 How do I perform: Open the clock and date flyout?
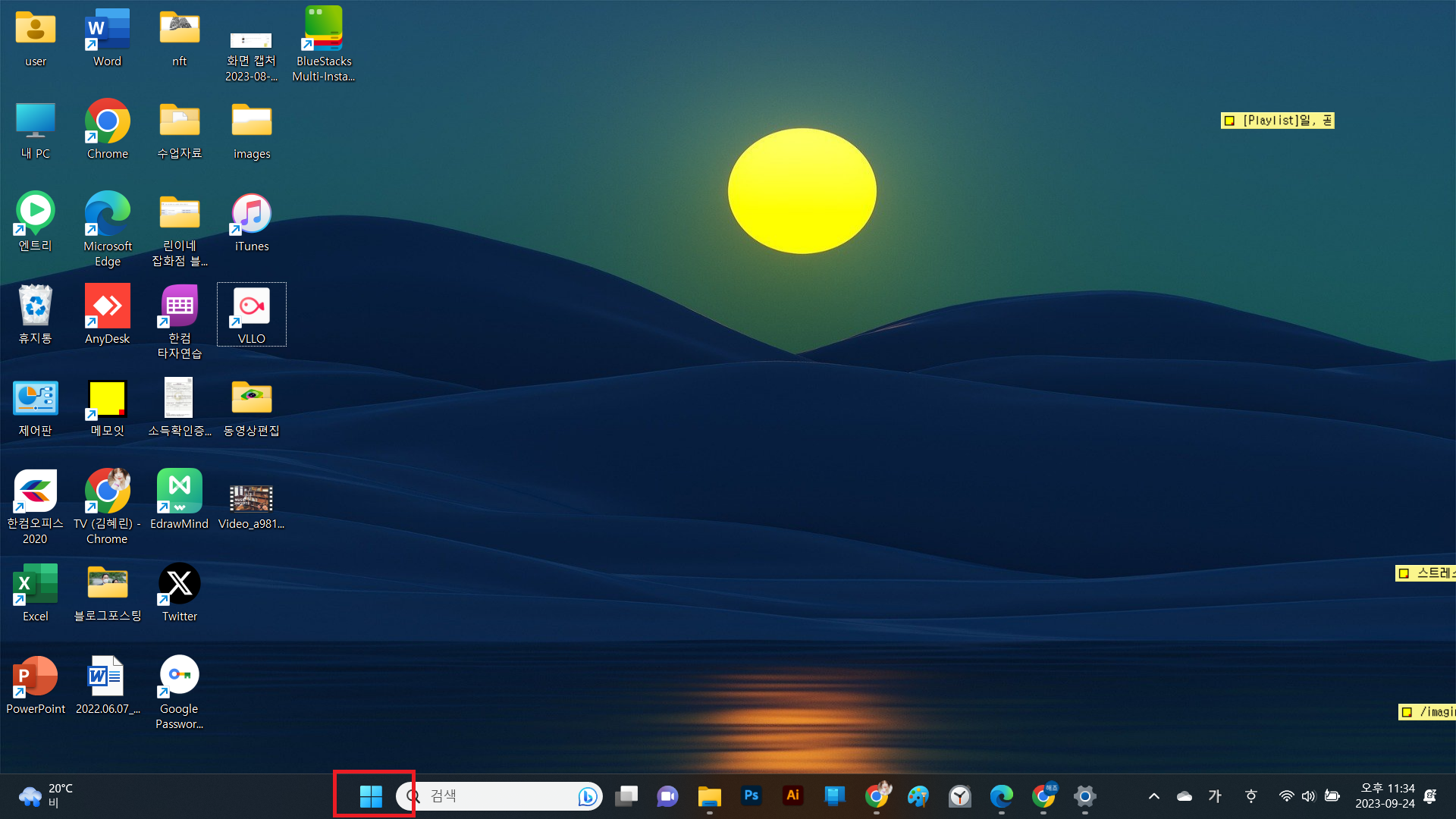1386,796
